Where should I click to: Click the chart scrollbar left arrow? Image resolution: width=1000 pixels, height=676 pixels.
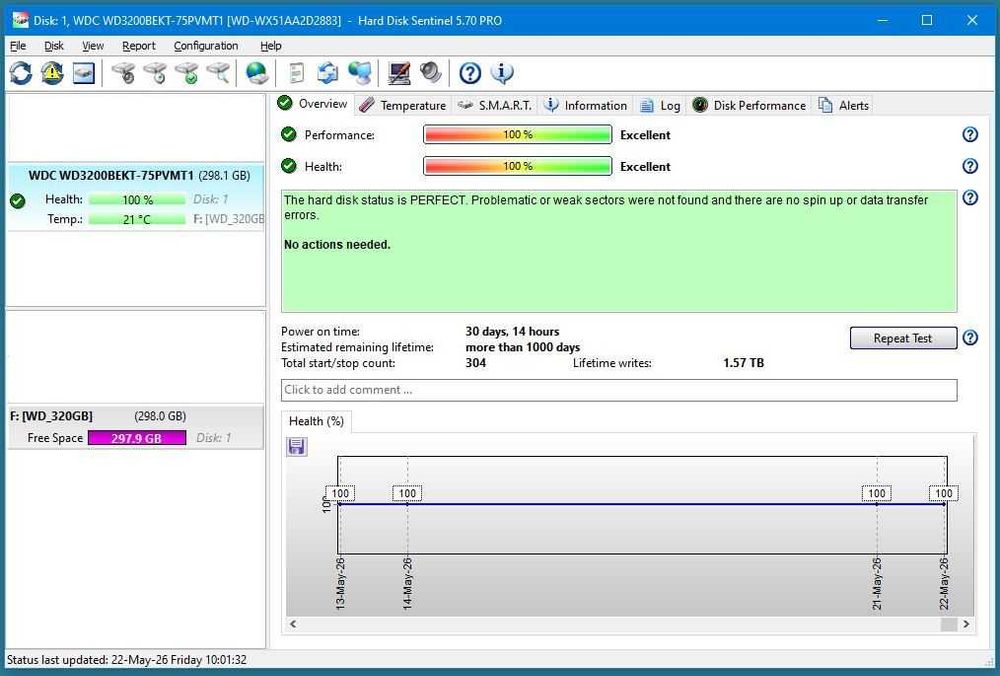click(x=293, y=624)
